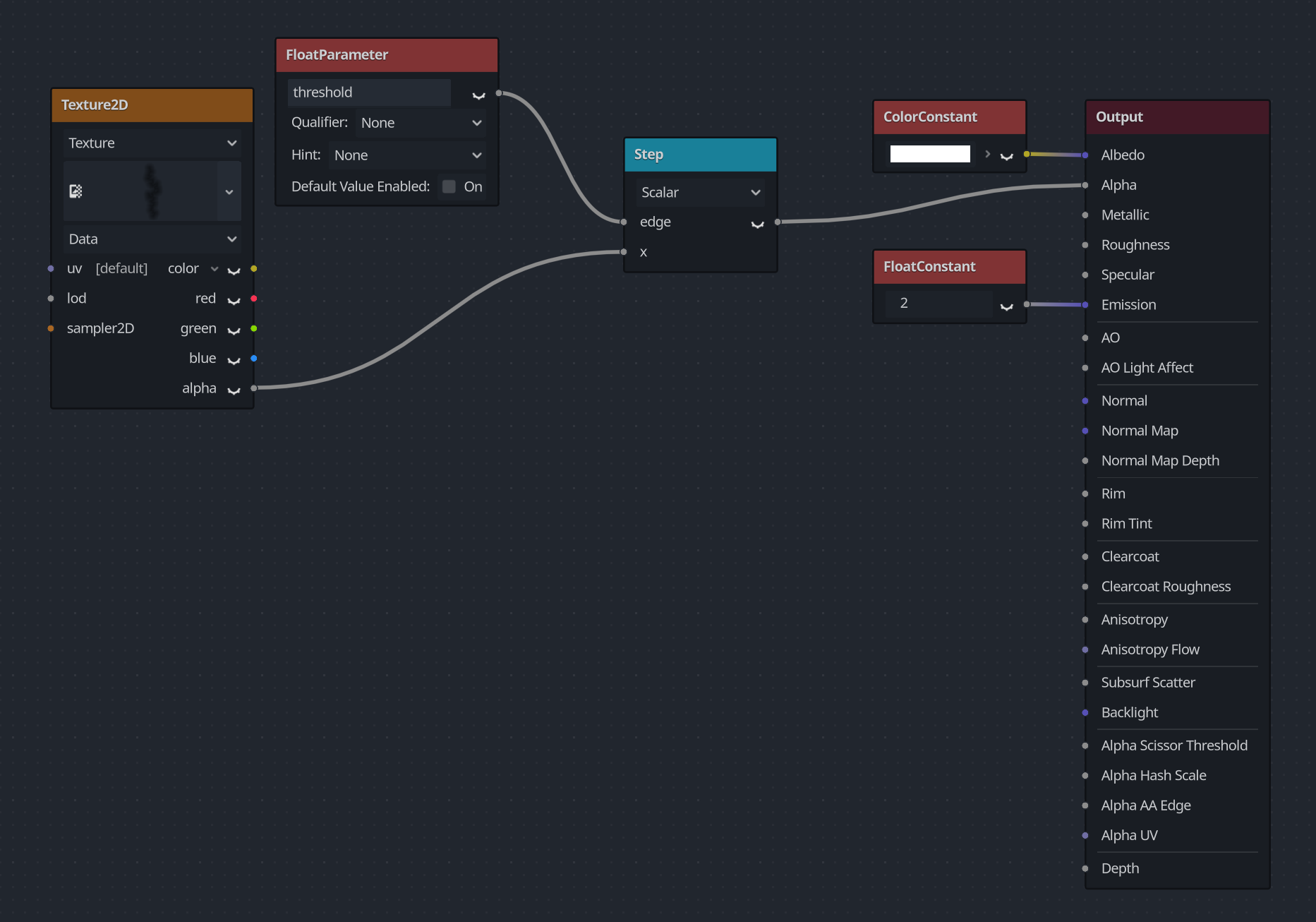Click the Rim Tint input port
This screenshot has height=922, width=1316.
pos(1085,524)
